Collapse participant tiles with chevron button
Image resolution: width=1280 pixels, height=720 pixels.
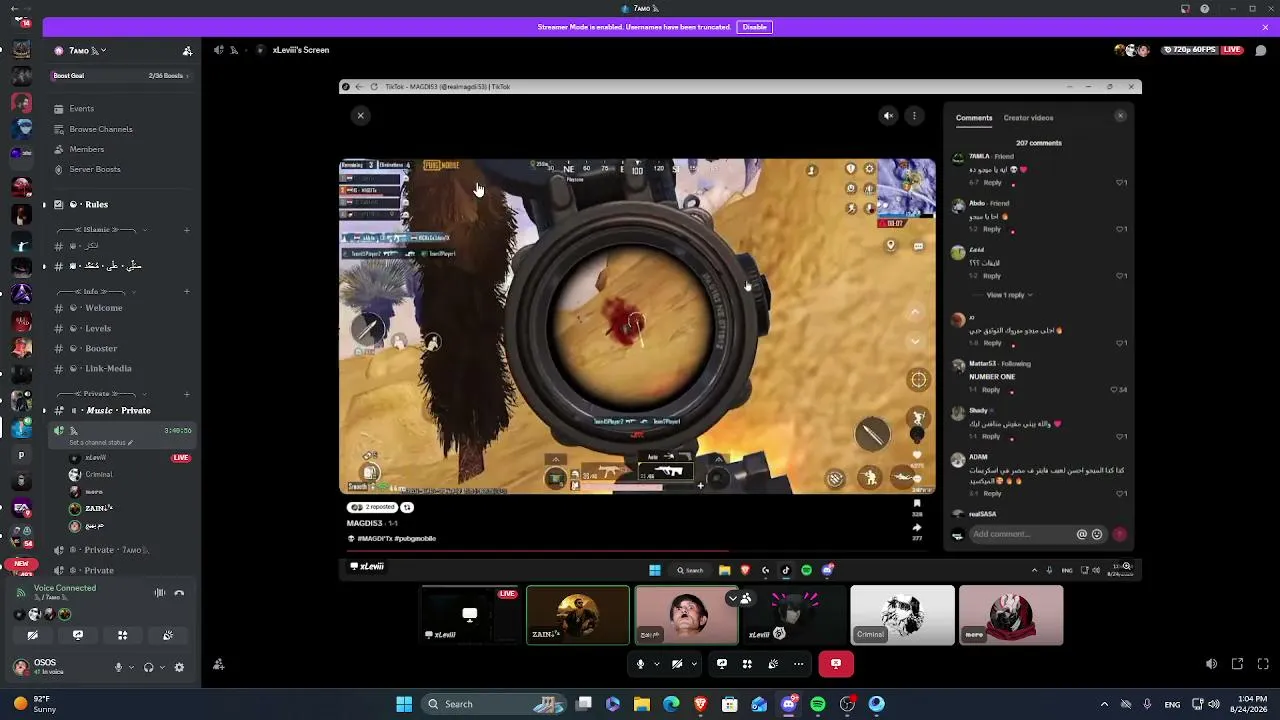pyautogui.click(x=733, y=598)
